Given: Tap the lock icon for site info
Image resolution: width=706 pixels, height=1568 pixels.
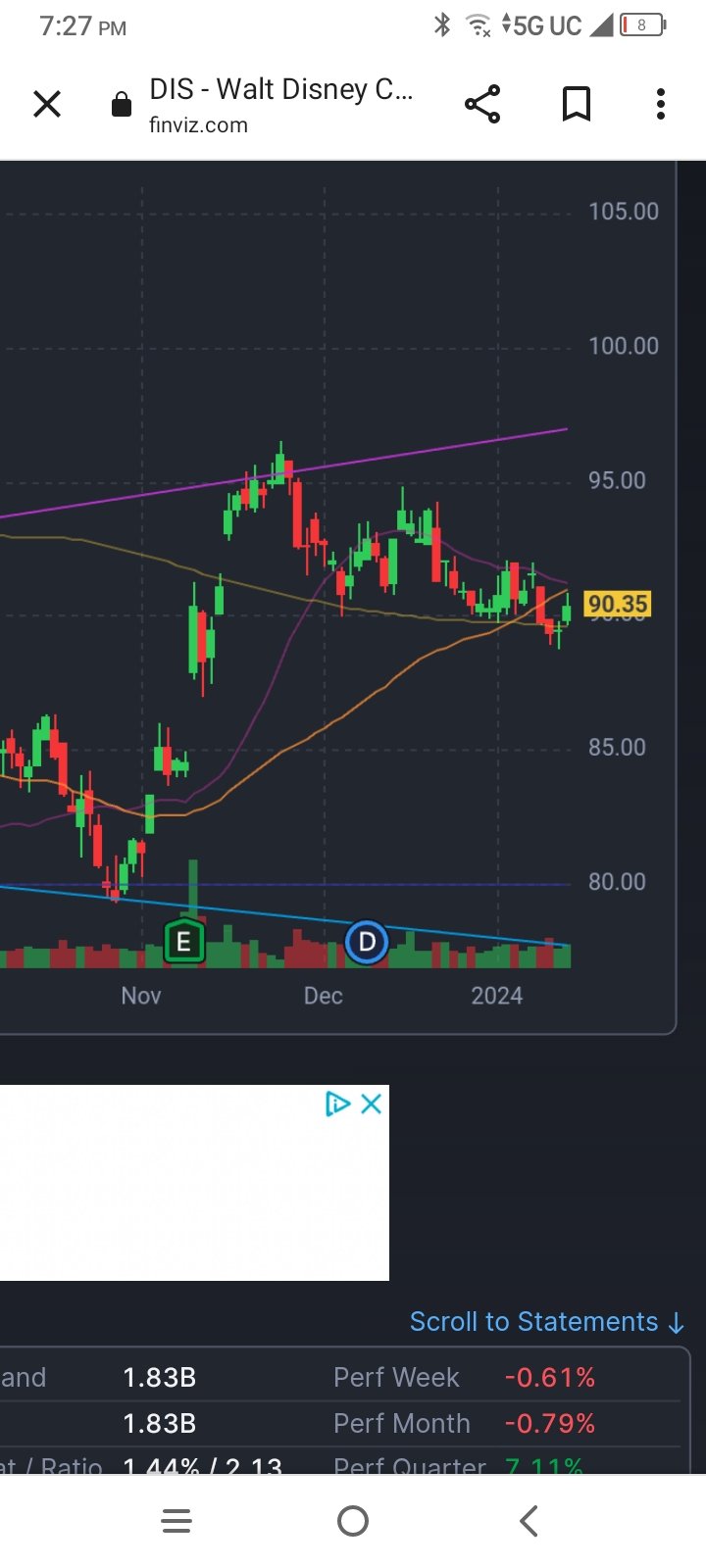Looking at the screenshot, I should pos(122,105).
